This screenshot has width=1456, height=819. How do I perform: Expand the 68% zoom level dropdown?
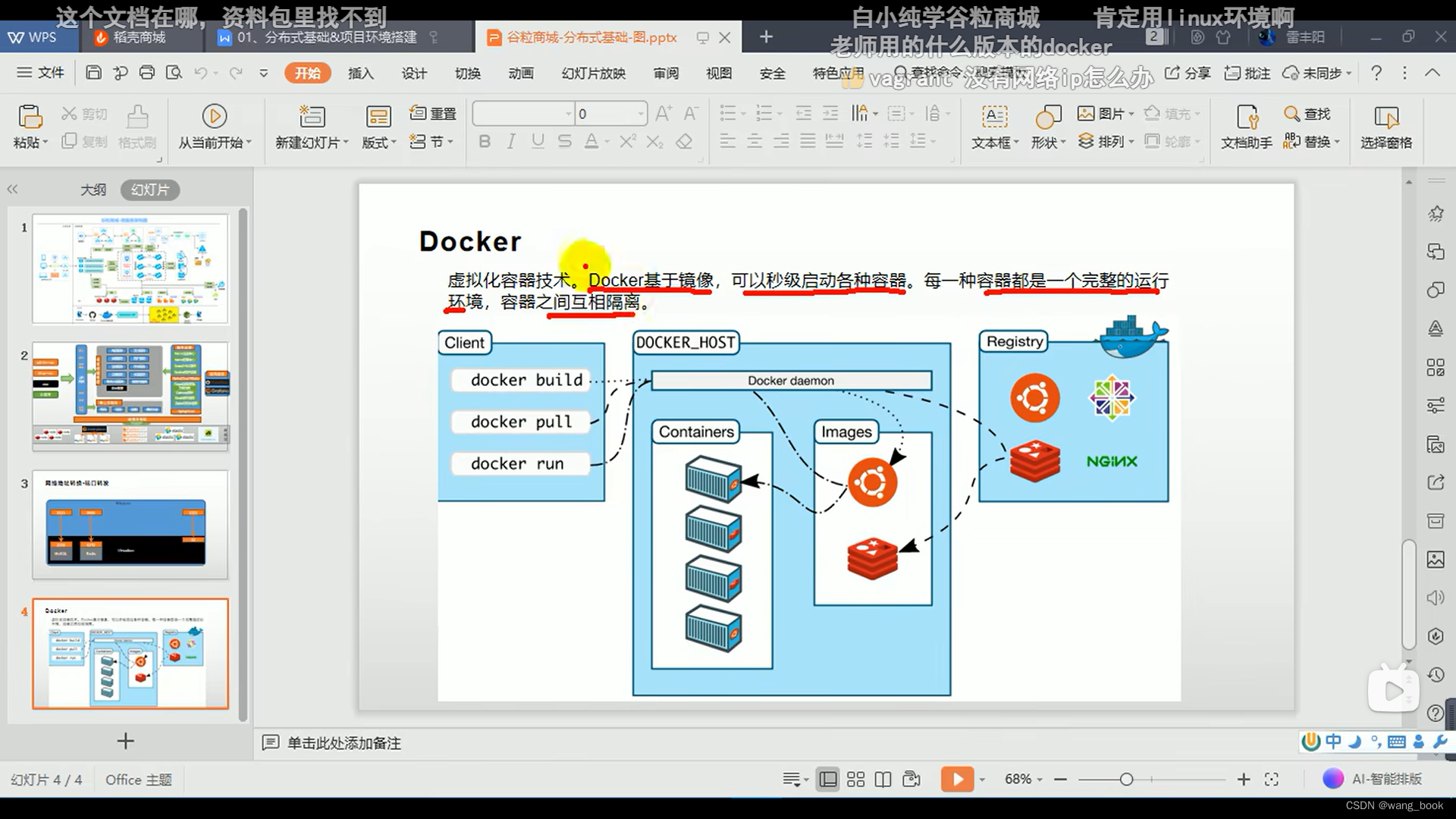[1040, 780]
